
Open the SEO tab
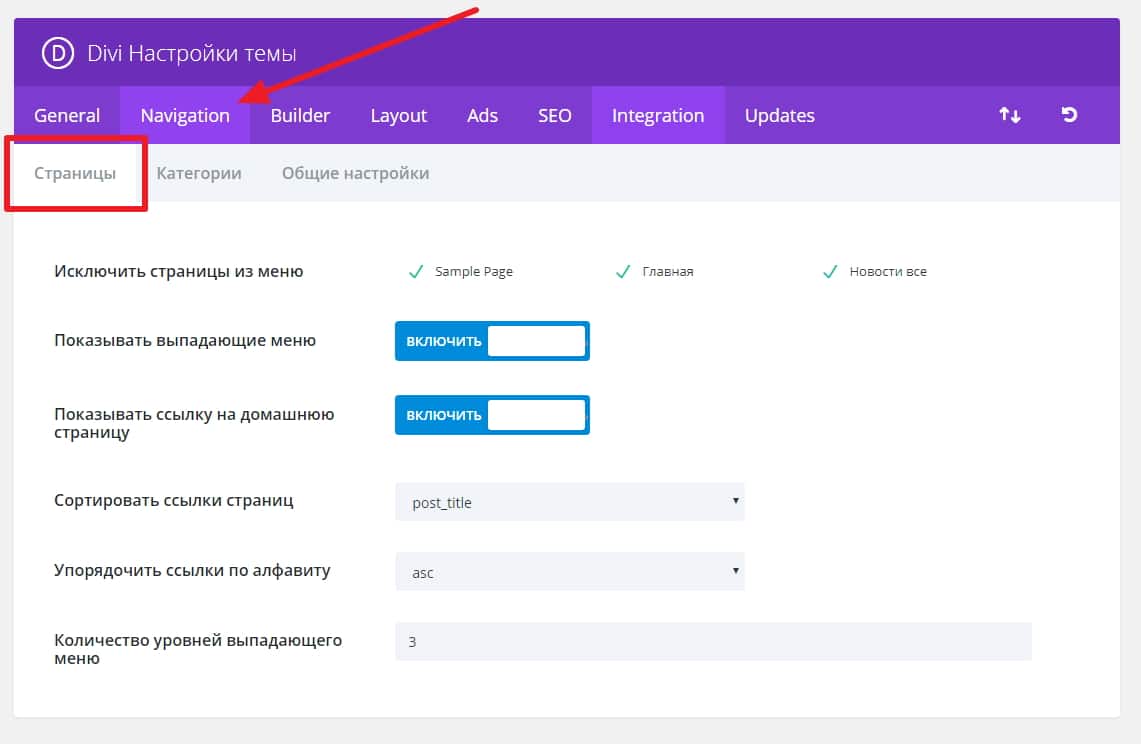[x=555, y=115]
